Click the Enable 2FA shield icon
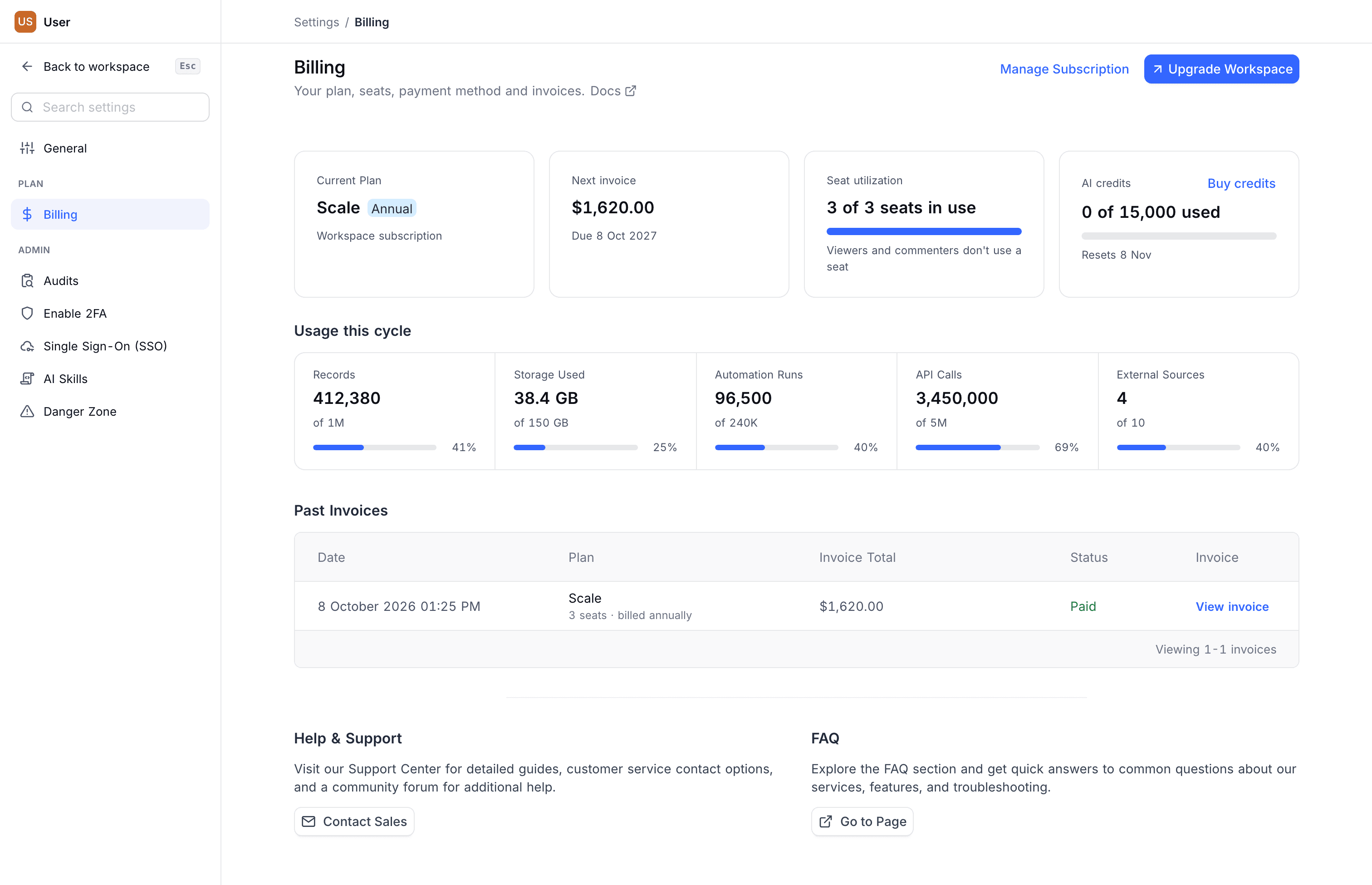This screenshot has width=1372, height=885. coord(27,314)
